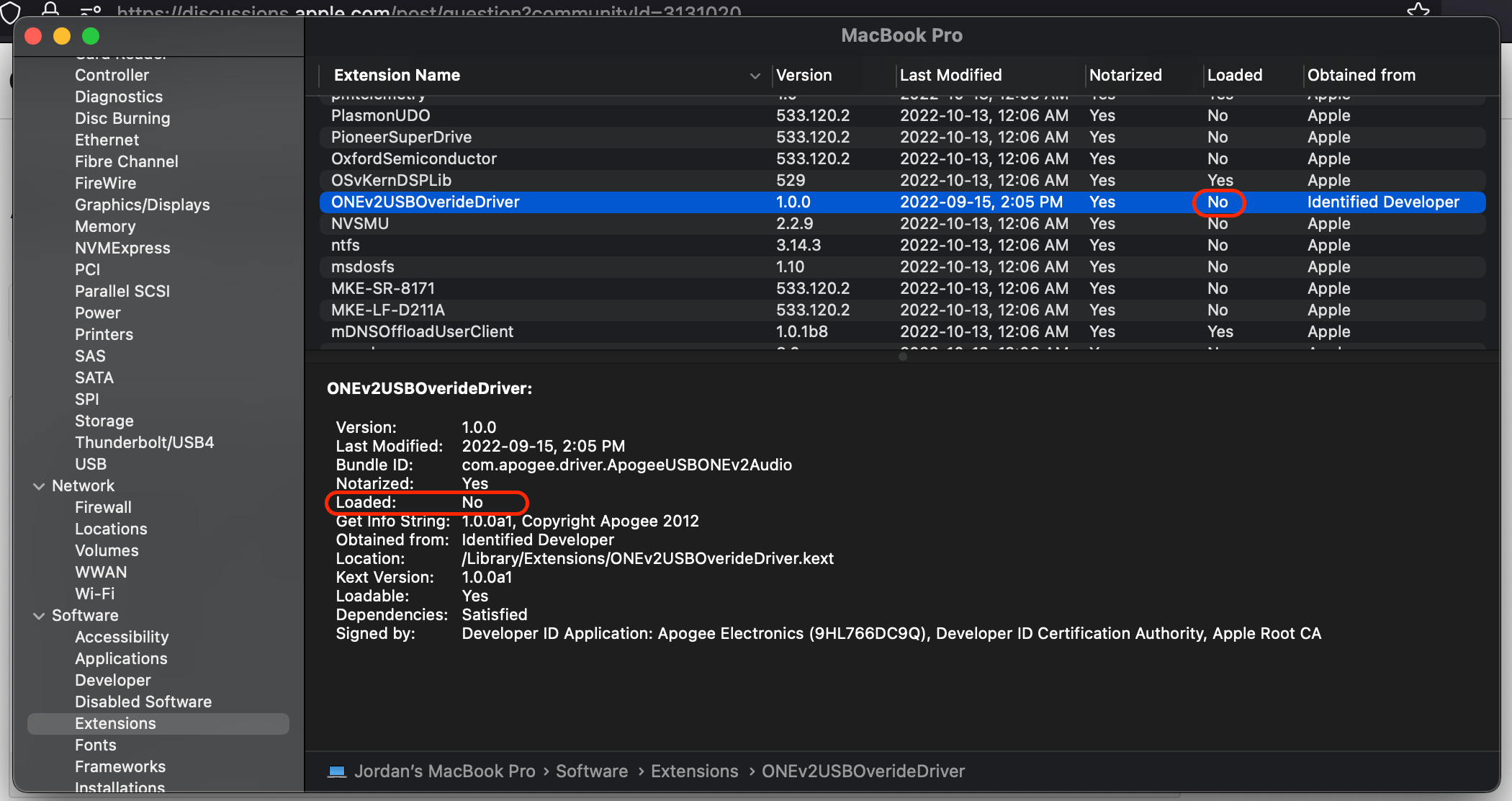Click the browser shield icon
The image size is (1512, 801).
pyautogui.click(x=10, y=12)
